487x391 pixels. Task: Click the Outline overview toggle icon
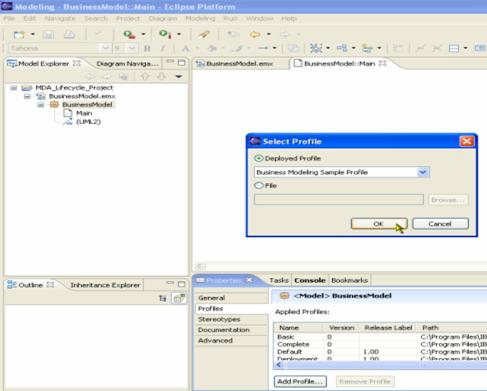tap(179, 298)
